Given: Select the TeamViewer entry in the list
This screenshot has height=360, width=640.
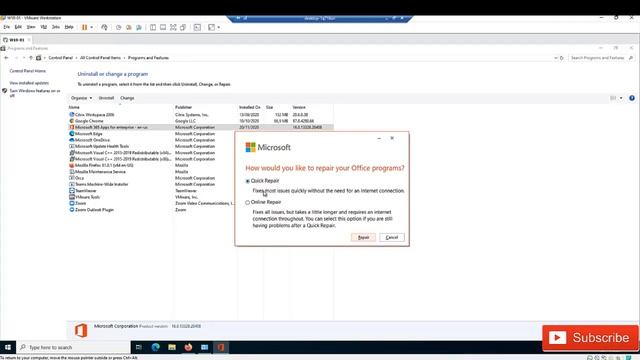Looking at the screenshot, I should point(151,191).
